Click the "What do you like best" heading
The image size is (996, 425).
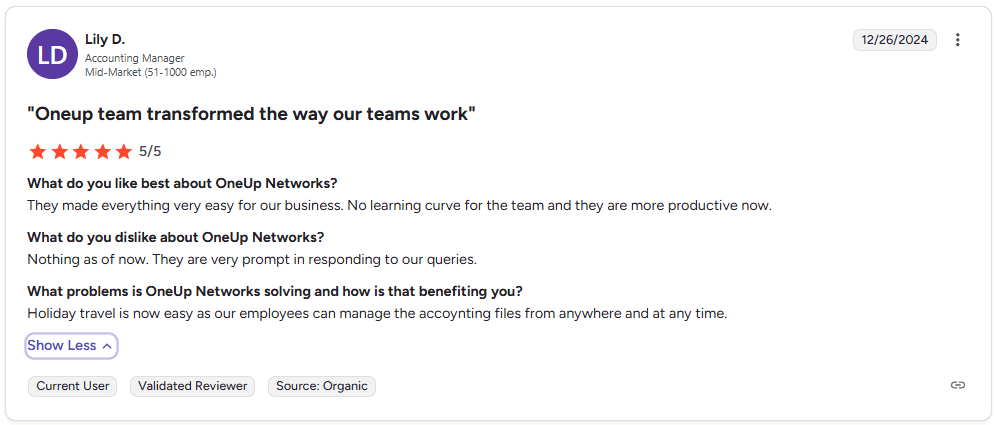tap(182, 183)
